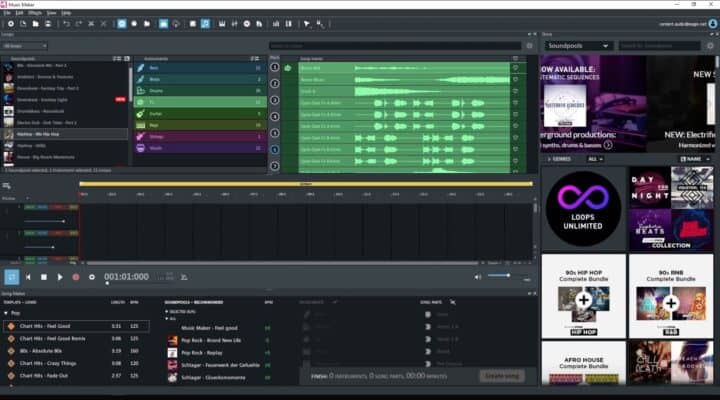Click the Undo arrow in toolbar
This screenshot has height=400, width=720.
(x=66, y=23)
